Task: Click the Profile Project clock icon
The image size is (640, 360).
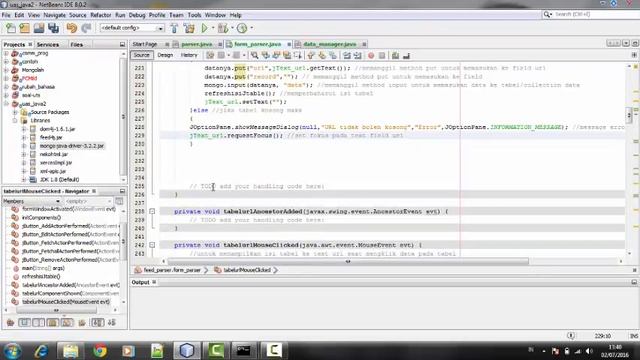Action: [x=242, y=28]
